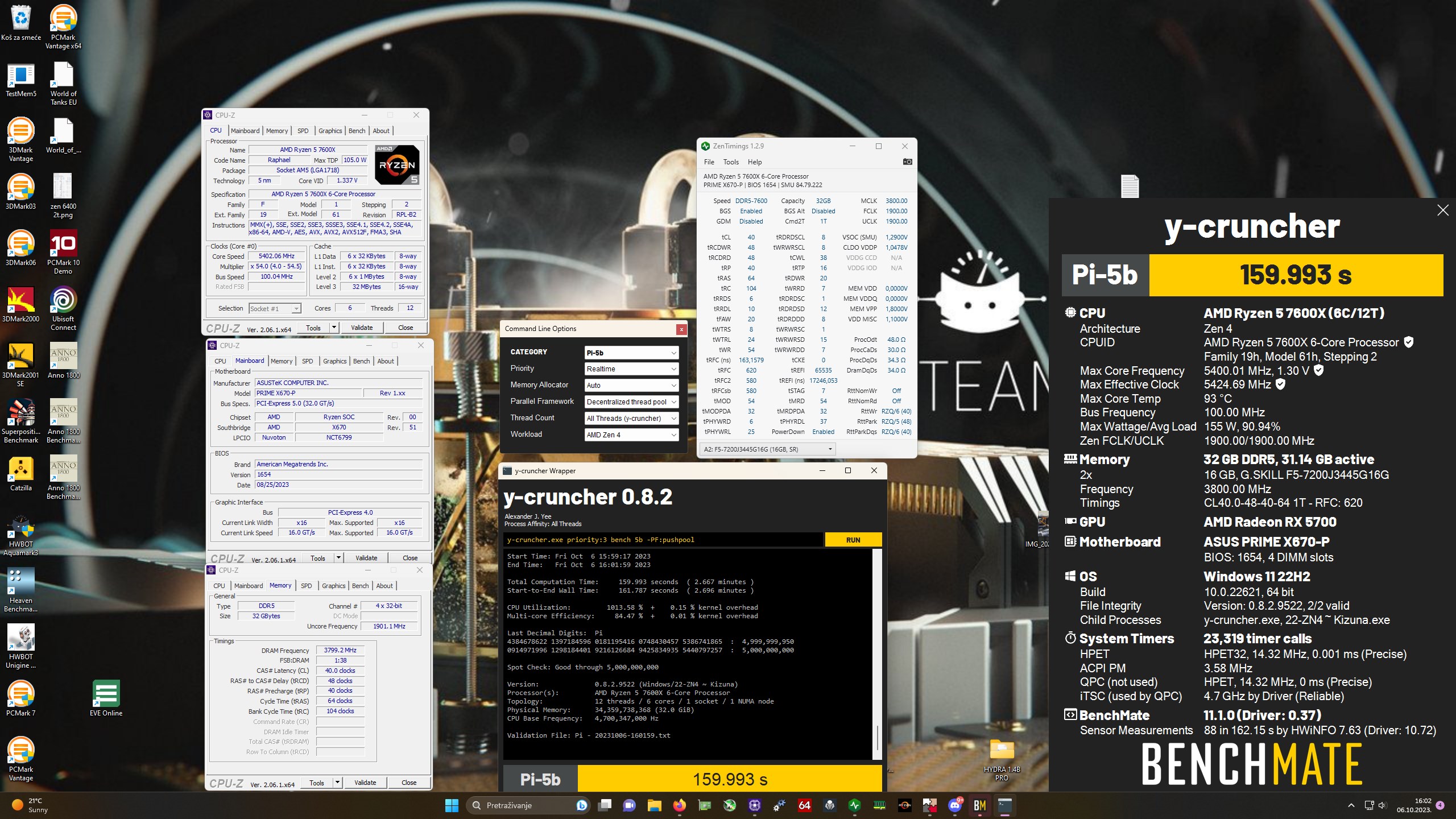The height and width of the screenshot is (819, 1456).
Task: Launch TestMem5 desktop shortcut
Action: (21, 80)
